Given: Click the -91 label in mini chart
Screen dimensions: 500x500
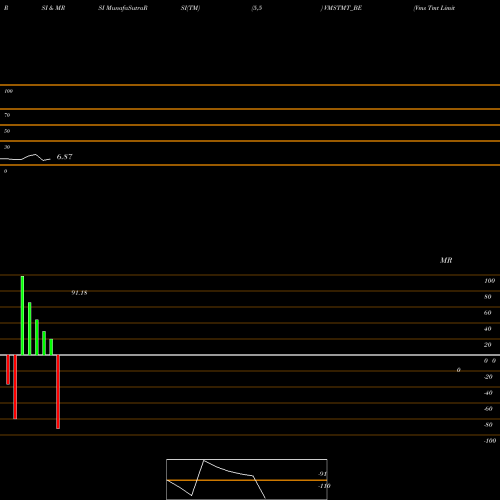Looking at the screenshot, I should [322, 474].
